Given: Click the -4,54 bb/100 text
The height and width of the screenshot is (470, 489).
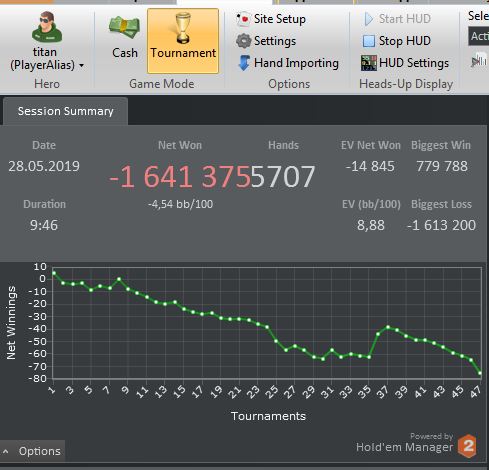Looking at the screenshot, I should [180, 204].
